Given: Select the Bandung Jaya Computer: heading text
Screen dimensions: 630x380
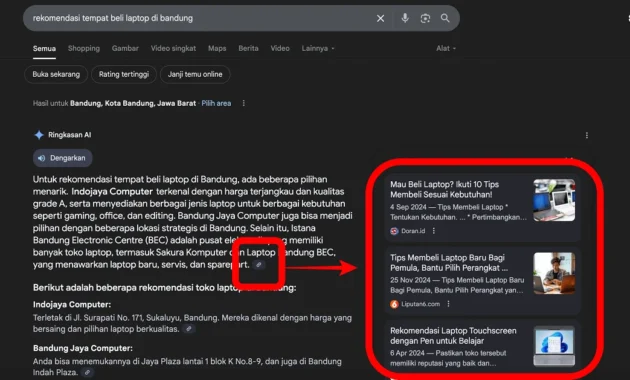Looking at the screenshot, I should 83,348.
